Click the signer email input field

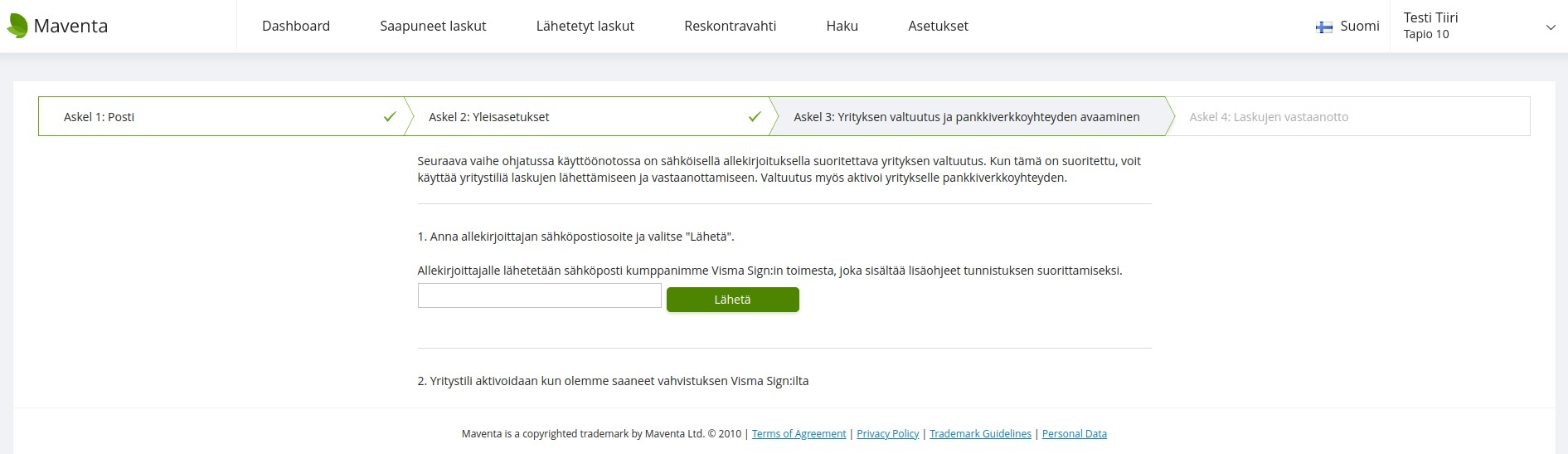point(539,295)
